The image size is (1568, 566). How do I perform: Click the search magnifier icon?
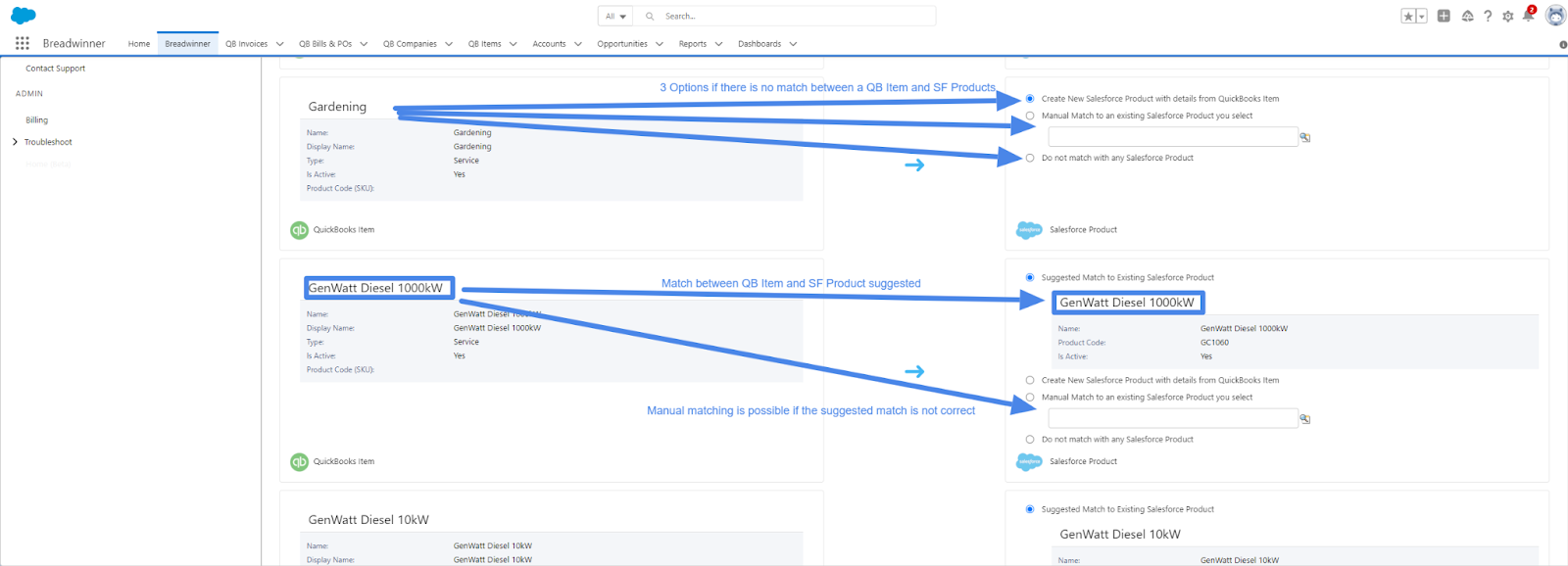[x=650, y=17]
